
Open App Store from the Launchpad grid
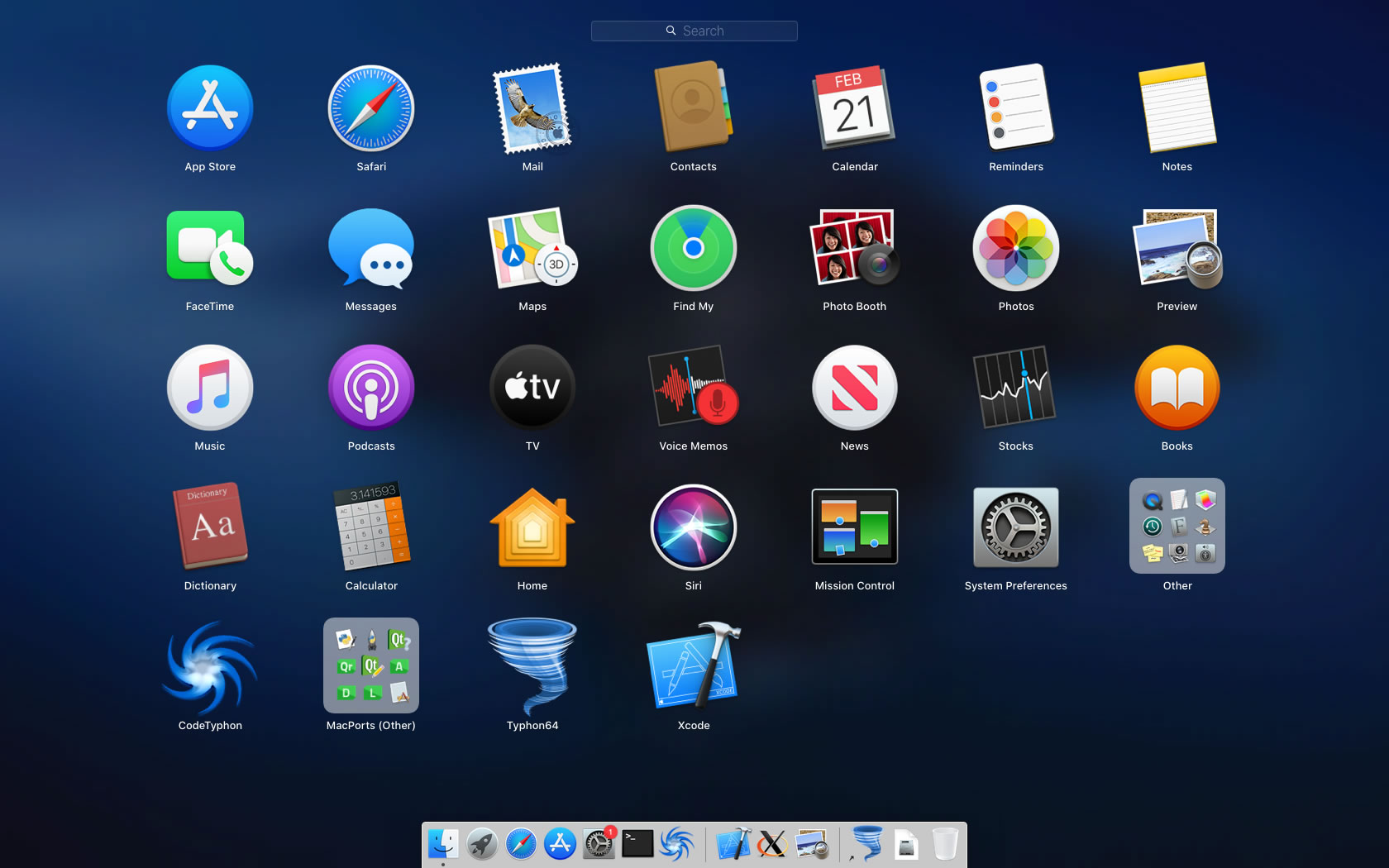pyautogui.click(x=210, y=108)
